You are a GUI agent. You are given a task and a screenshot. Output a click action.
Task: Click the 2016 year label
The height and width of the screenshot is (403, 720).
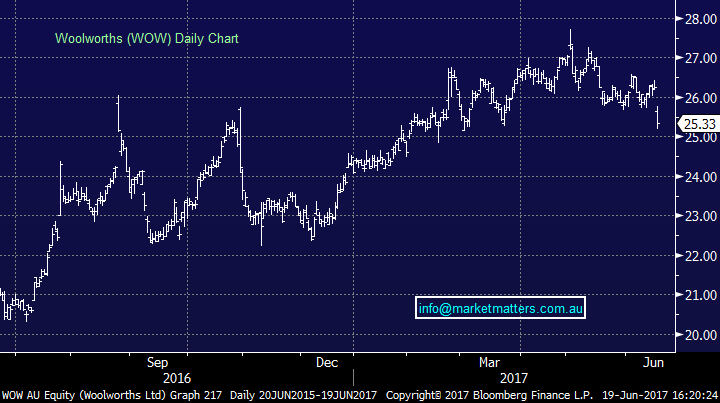[177, 379]
